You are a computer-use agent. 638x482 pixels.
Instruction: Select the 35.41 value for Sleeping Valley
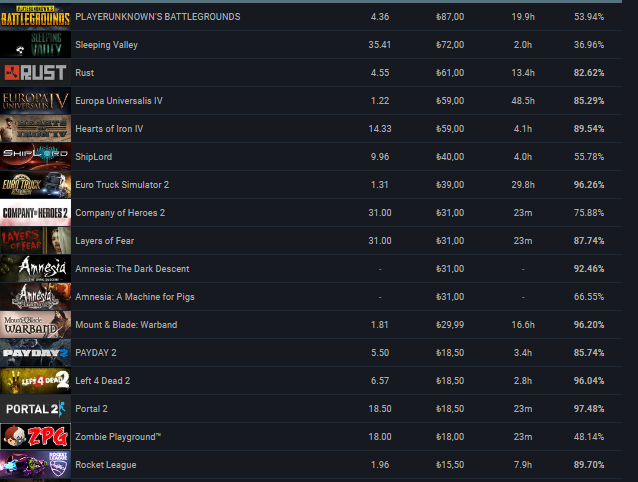click(x=380, y=45)
